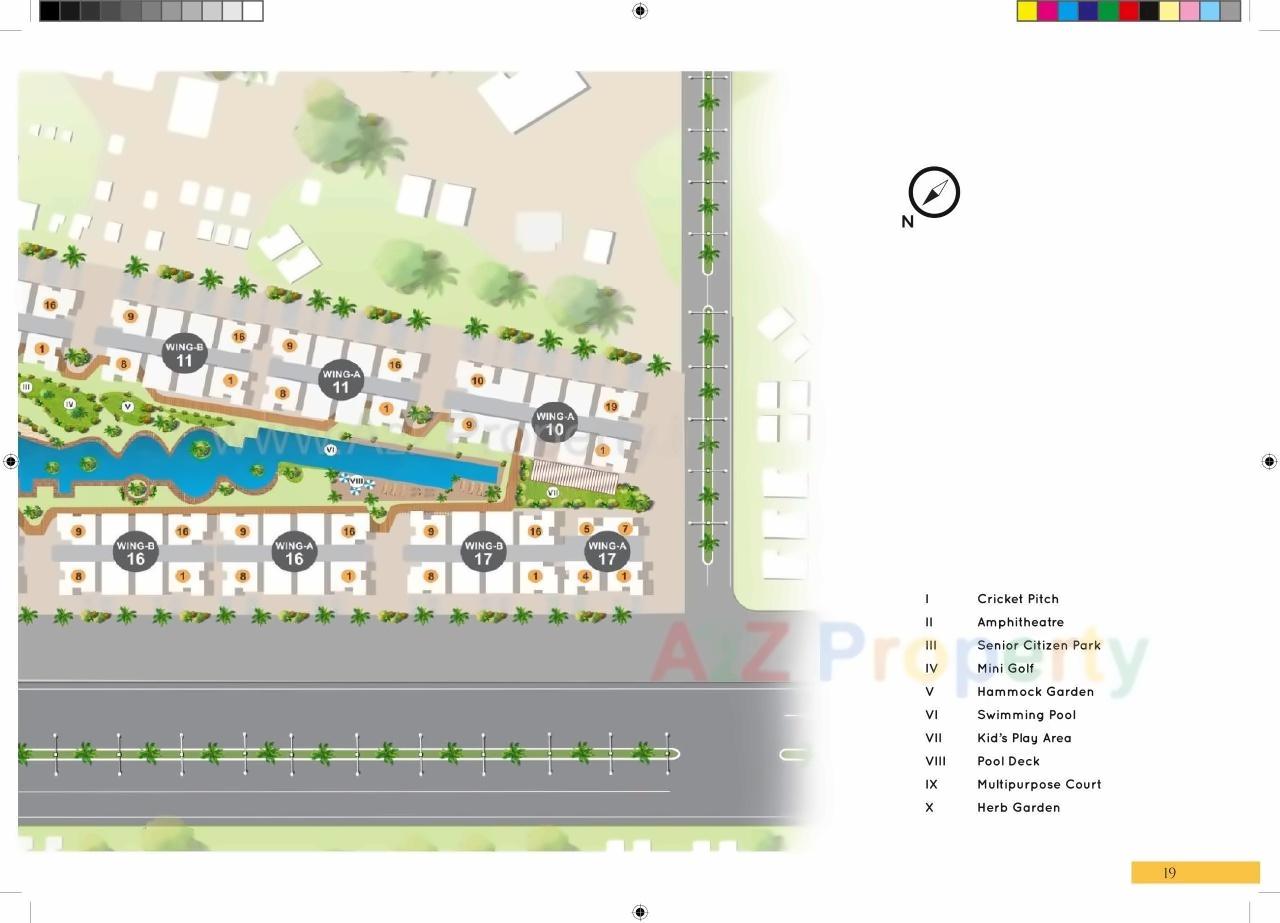
Task: Click the WING-A 16 building marker
Action: (293, 551)
